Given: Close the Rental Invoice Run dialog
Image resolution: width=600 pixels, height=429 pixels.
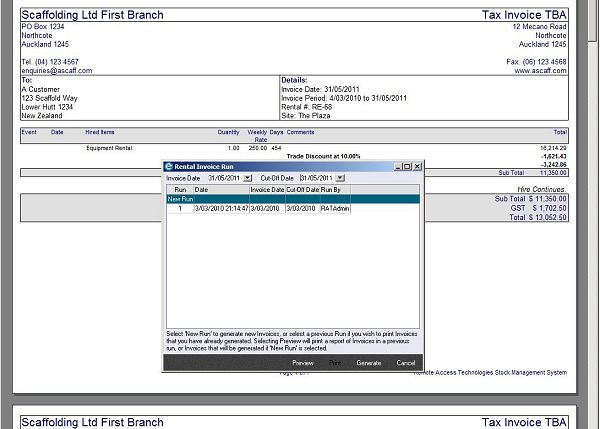Looking at the screenshot, I should coord(417,166).
